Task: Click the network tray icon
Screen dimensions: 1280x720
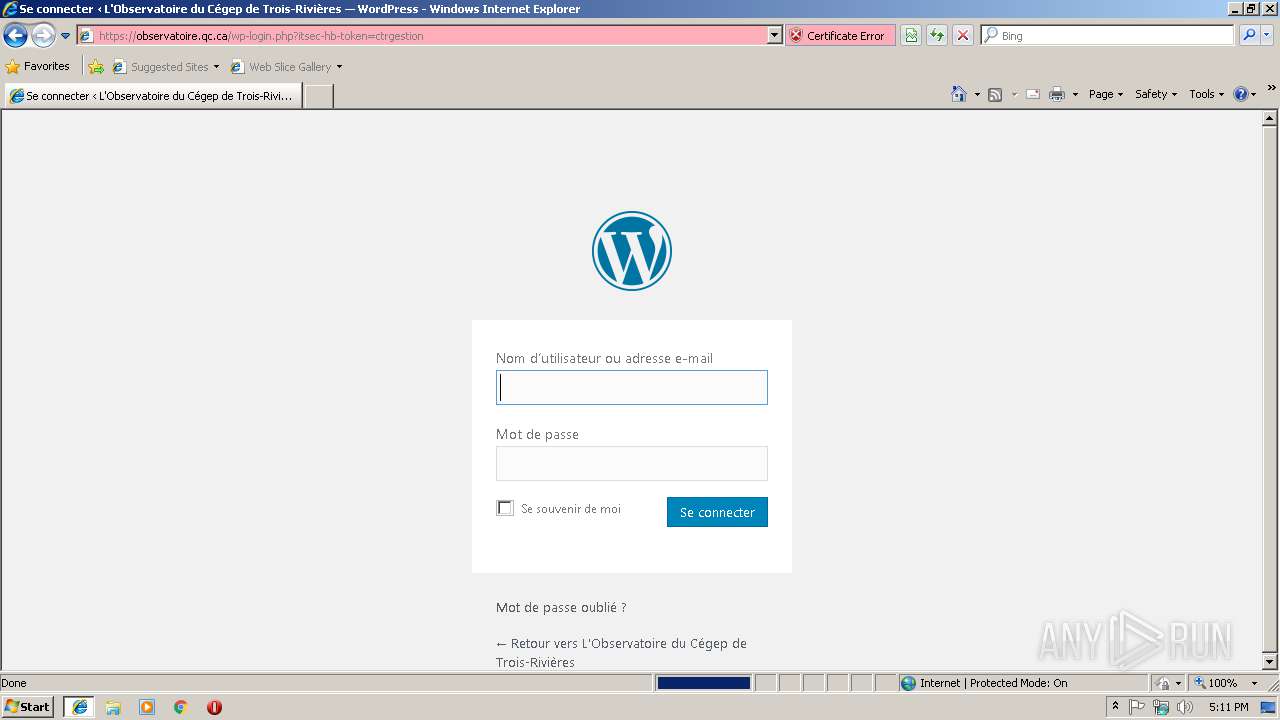Action: coord(1161,707)
